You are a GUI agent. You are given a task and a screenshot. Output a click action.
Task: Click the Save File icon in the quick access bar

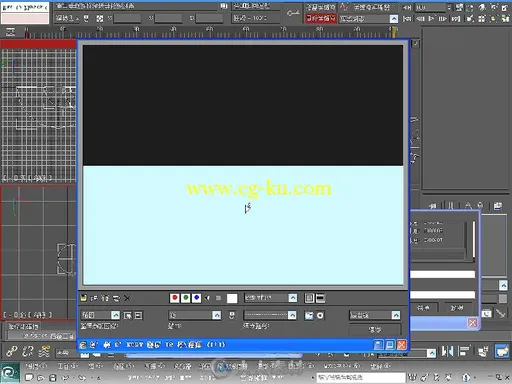pyautogui.click(x=53, y=377)
